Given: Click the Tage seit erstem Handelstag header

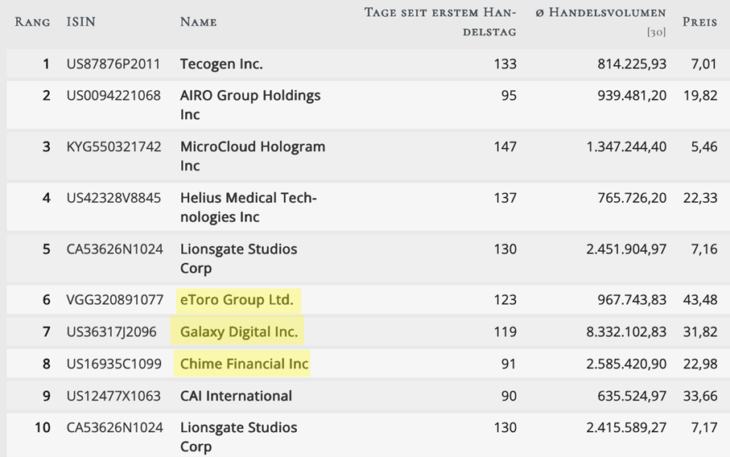Looking at the screenshot, I should click(440, 22).
